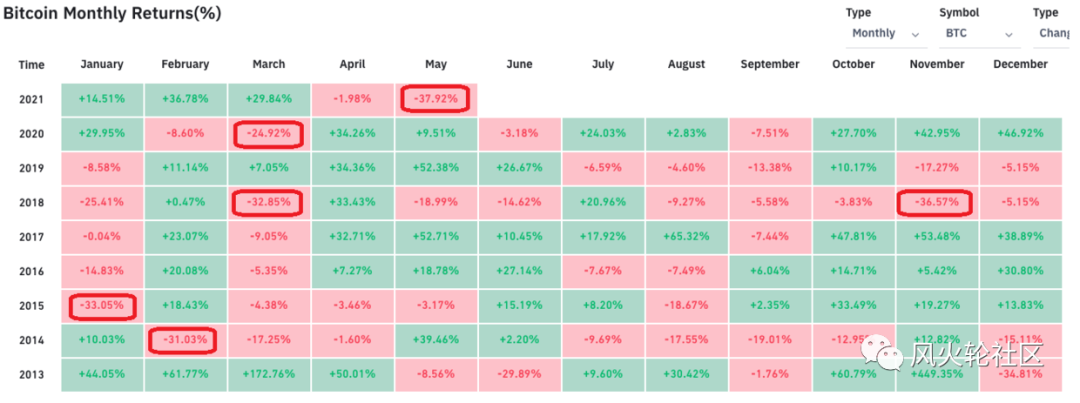Select the circled November 2018 -36.57% cell
Viewport: 1080px width, 403px height.
pyautogui.click(x=936, y=204)
